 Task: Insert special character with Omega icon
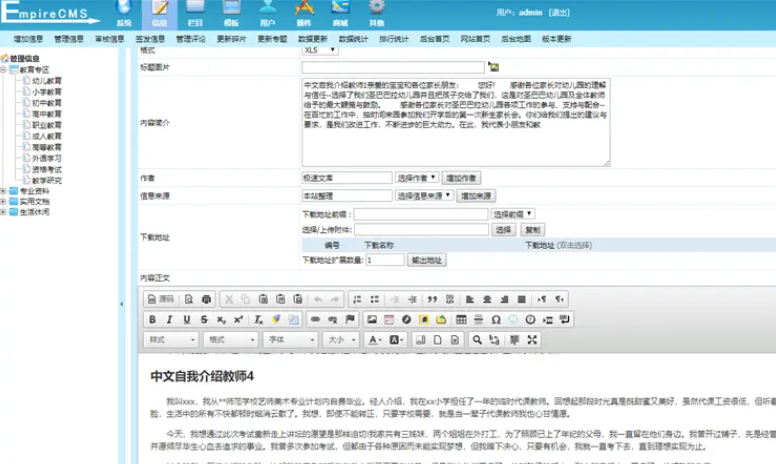496,320
